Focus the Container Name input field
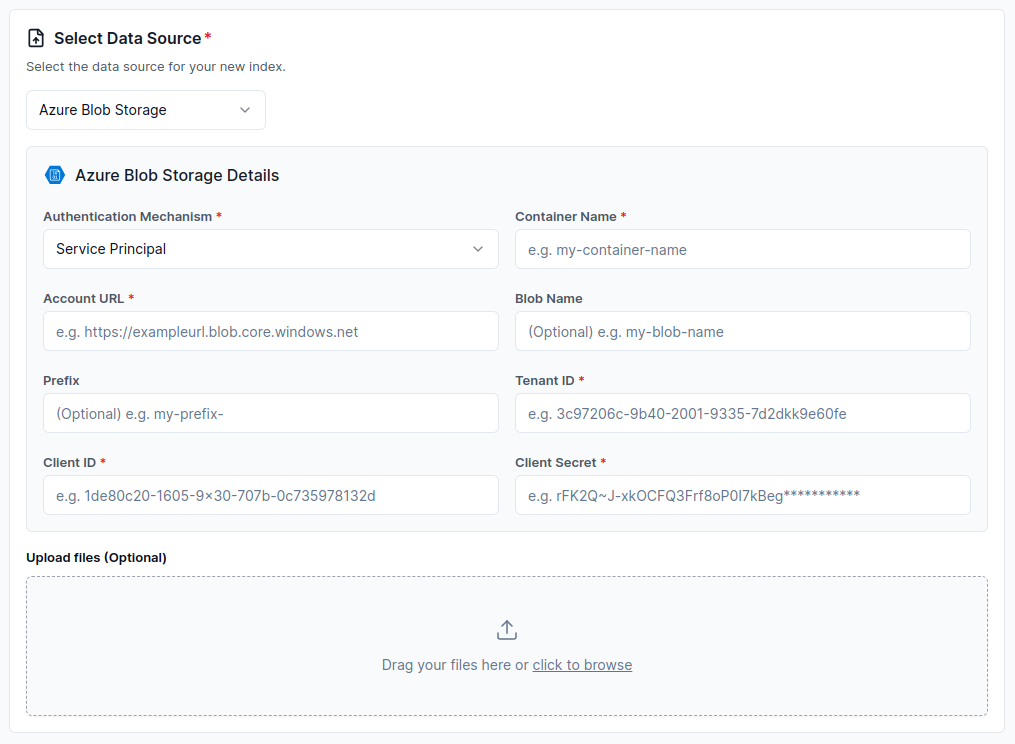Image resolution: width=1015 pixels, height=744 pixels. point(742,249)
